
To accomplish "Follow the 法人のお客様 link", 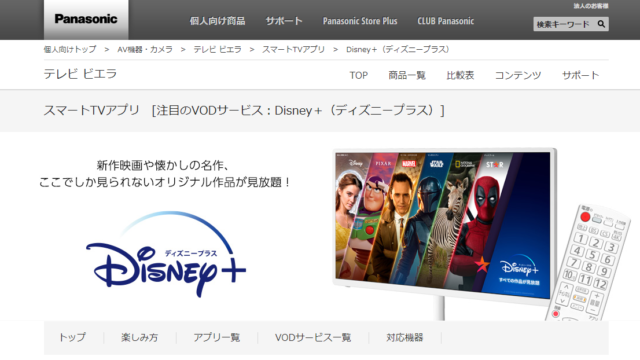I will pyautogui.click(x=591, y=6).
